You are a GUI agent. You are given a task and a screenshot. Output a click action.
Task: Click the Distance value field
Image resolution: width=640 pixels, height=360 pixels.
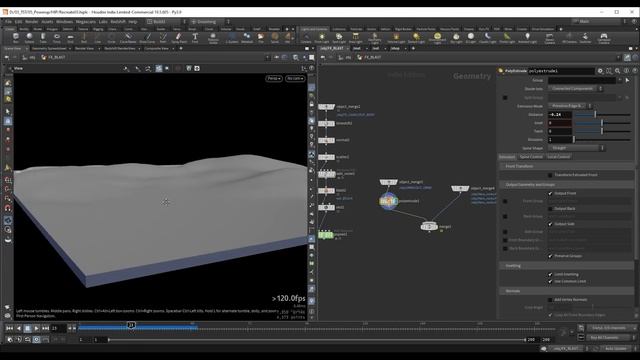point(560,115)
